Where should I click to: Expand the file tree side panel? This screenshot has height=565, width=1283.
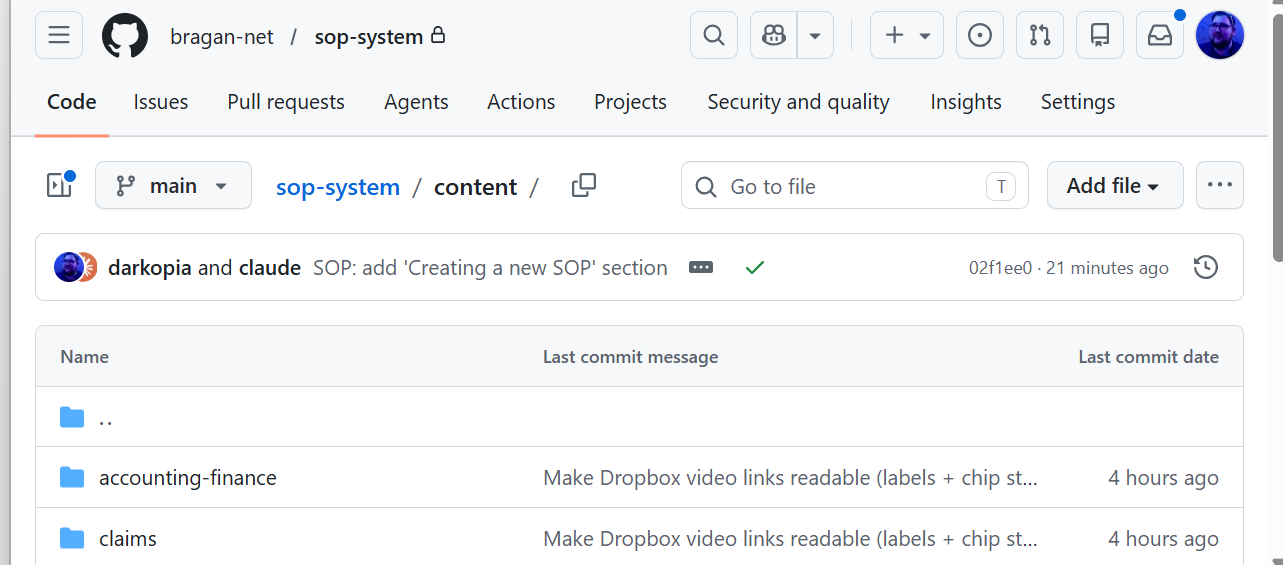[60, 186]
